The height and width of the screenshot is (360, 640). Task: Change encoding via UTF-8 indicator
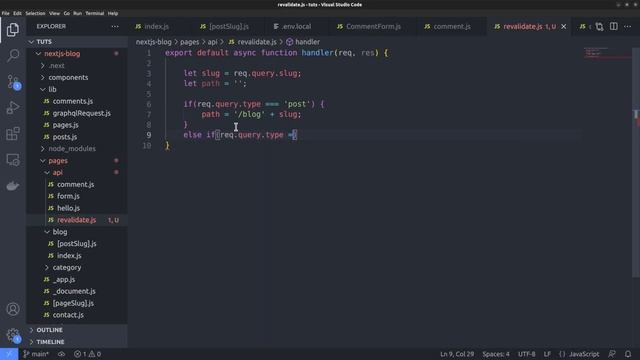click(527, 354)
